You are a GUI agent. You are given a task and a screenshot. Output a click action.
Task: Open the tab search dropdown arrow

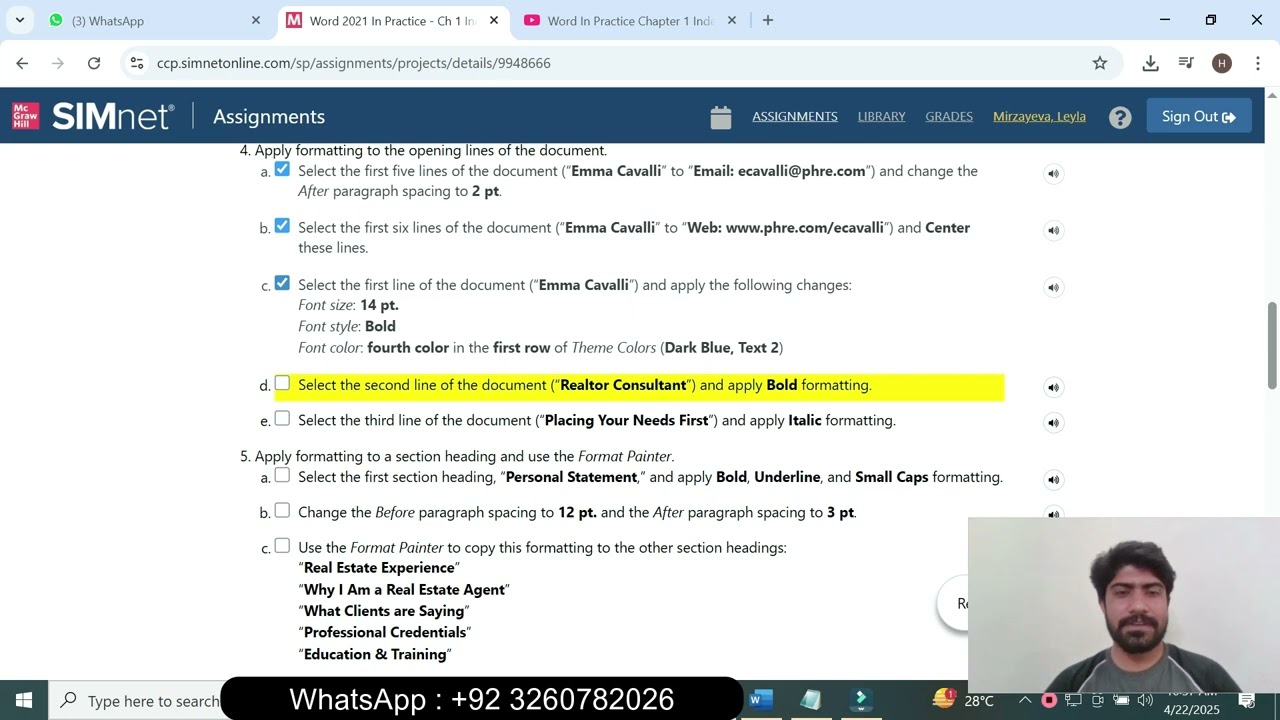pyautogui.click(x=19, y=20)
